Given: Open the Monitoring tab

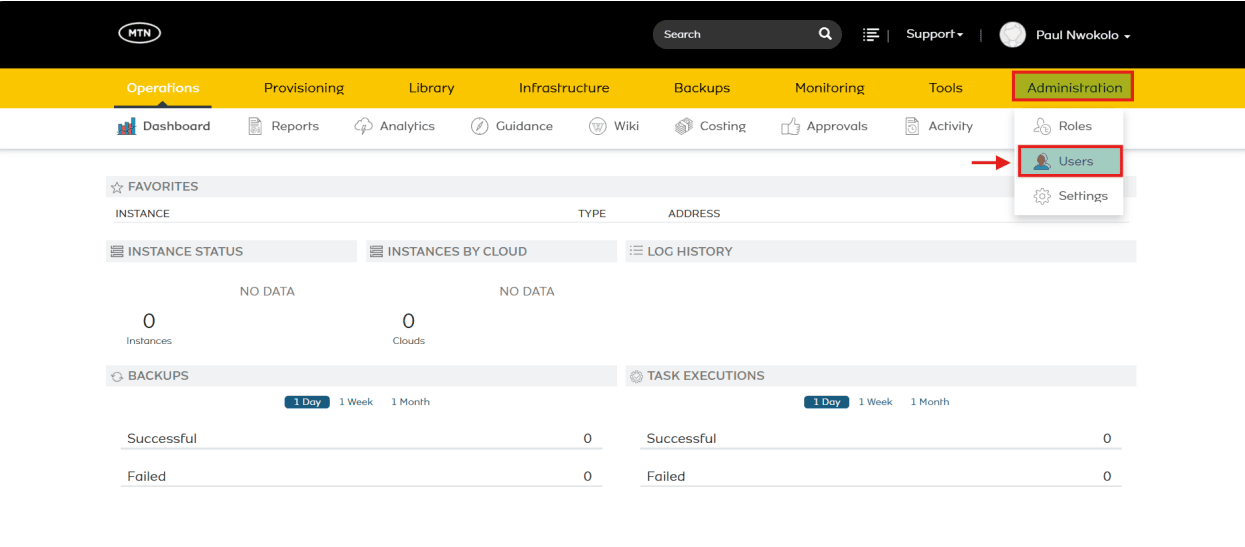Looking at the screenshot, I should (830, 88).
